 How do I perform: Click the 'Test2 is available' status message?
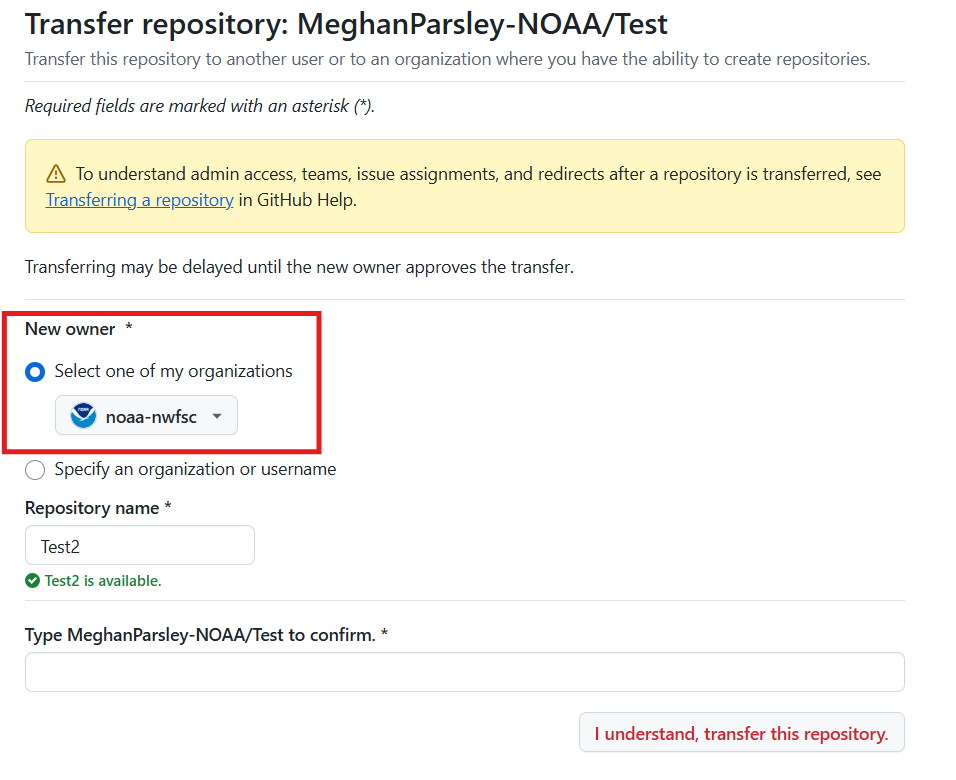(103, 581)
